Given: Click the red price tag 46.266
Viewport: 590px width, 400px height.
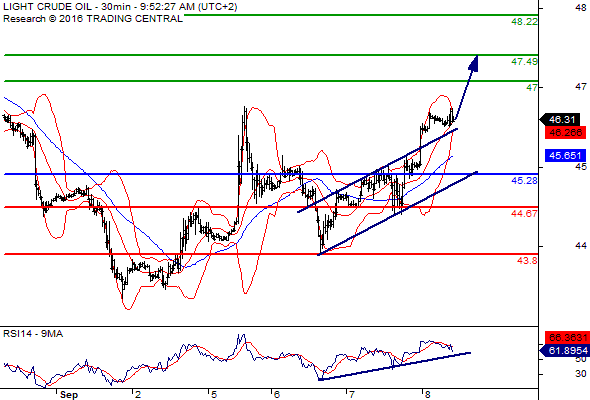Looking at the screenshot, I should tap(565, 132).
